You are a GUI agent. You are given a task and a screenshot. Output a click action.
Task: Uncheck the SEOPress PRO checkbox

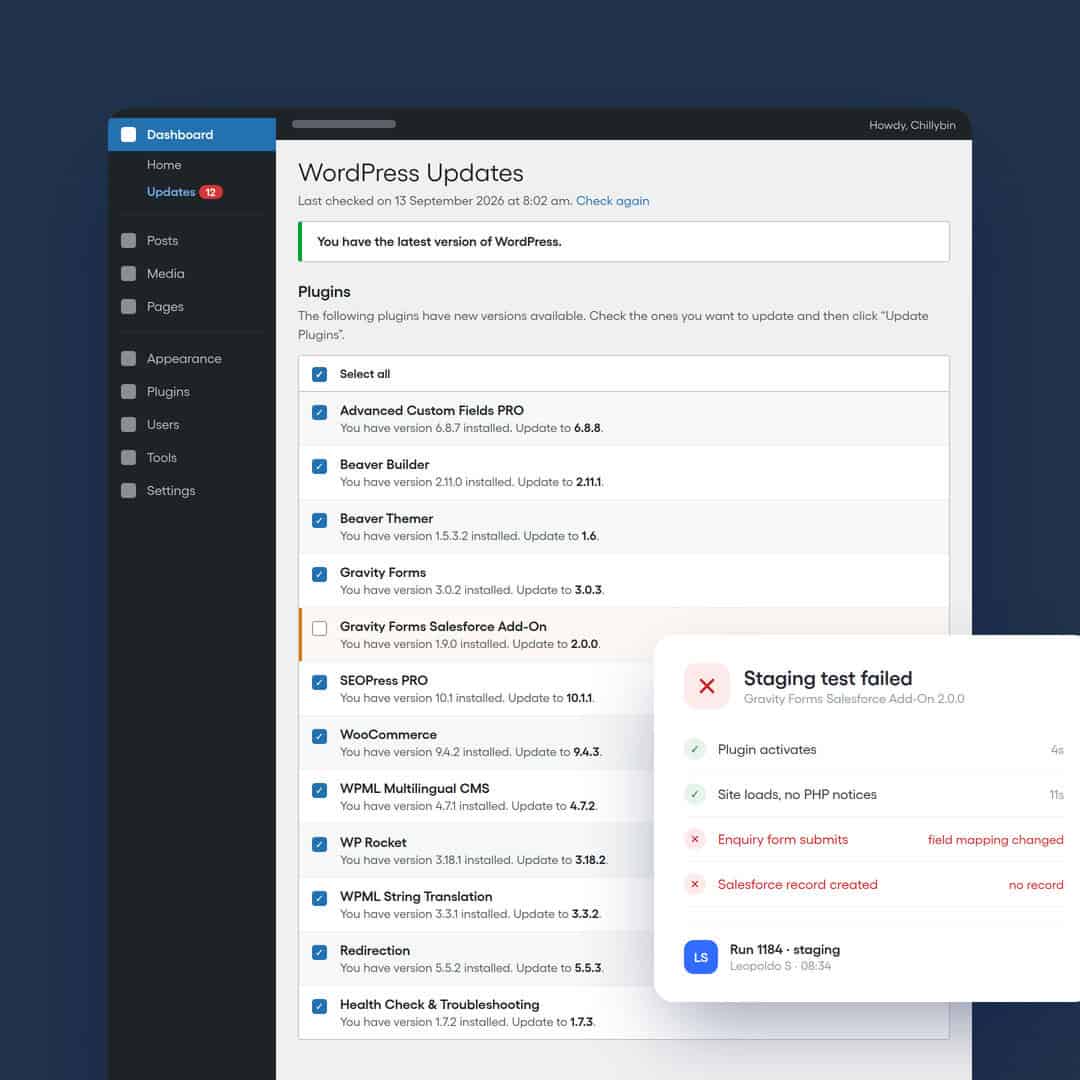pos(319,683)
